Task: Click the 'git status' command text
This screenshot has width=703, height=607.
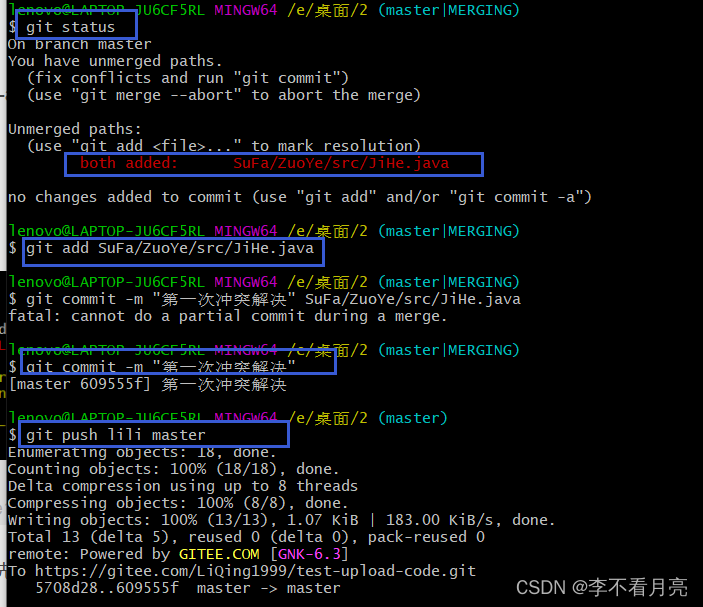Action: point(70,27)
